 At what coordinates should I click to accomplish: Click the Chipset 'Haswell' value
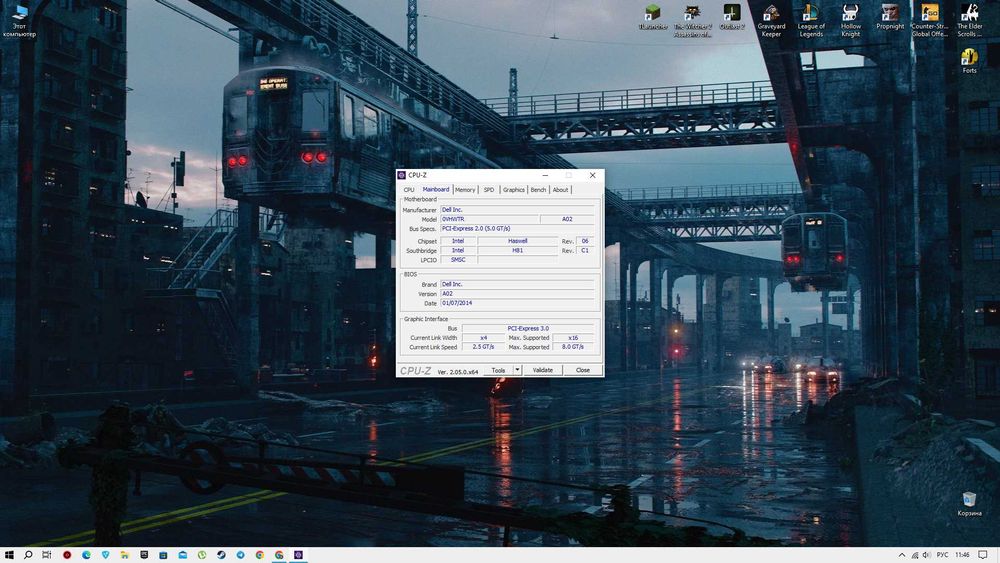[x=517, y=241]
